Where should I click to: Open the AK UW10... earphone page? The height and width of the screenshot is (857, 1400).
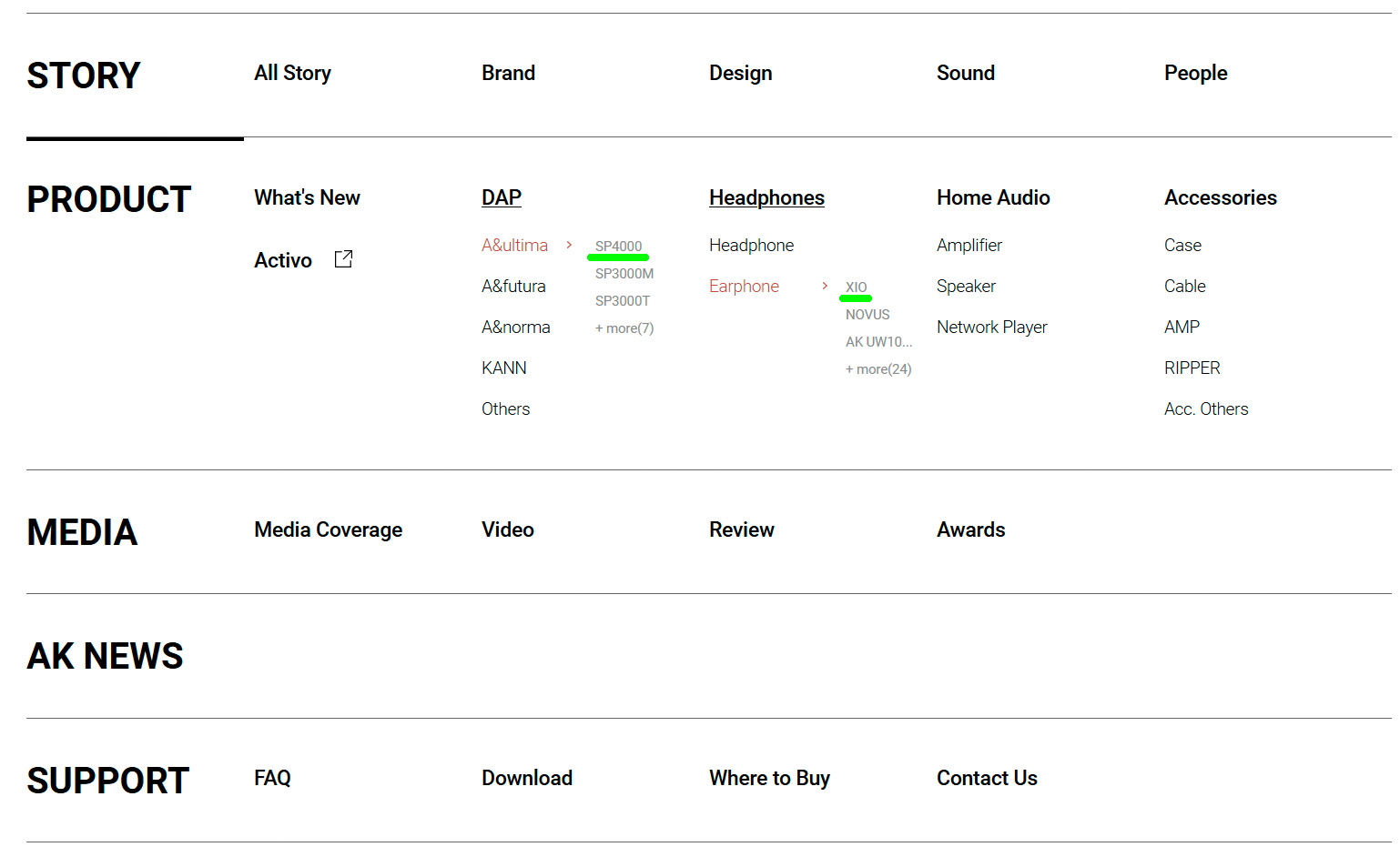point(878,342)
